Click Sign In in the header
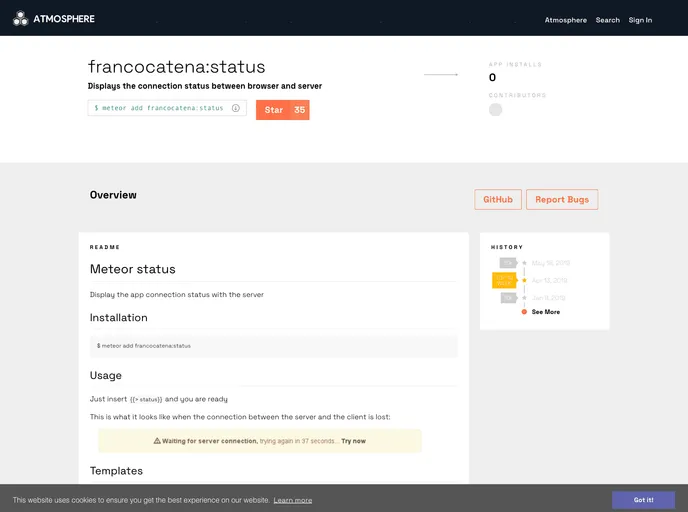Screen dimensions: 688x512 point(640,20)
